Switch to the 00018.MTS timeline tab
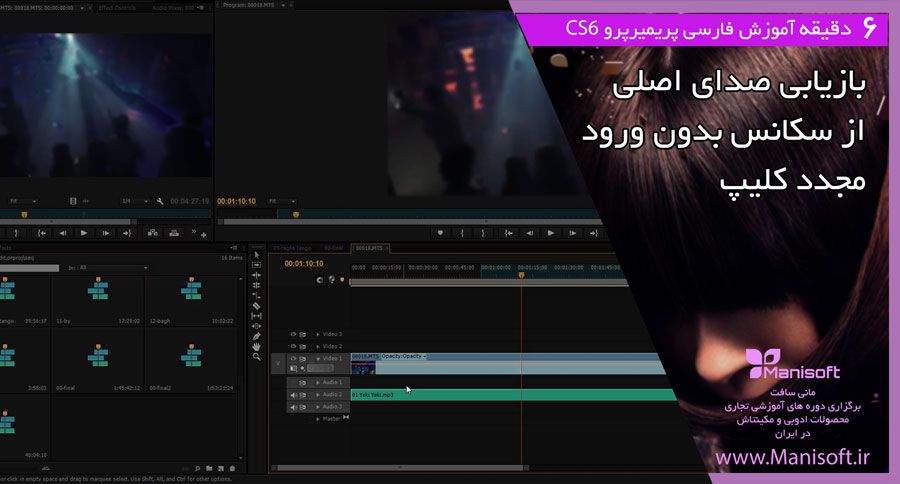Image resolution: width=900 pixels, height=484 pixels. point(371,248)
